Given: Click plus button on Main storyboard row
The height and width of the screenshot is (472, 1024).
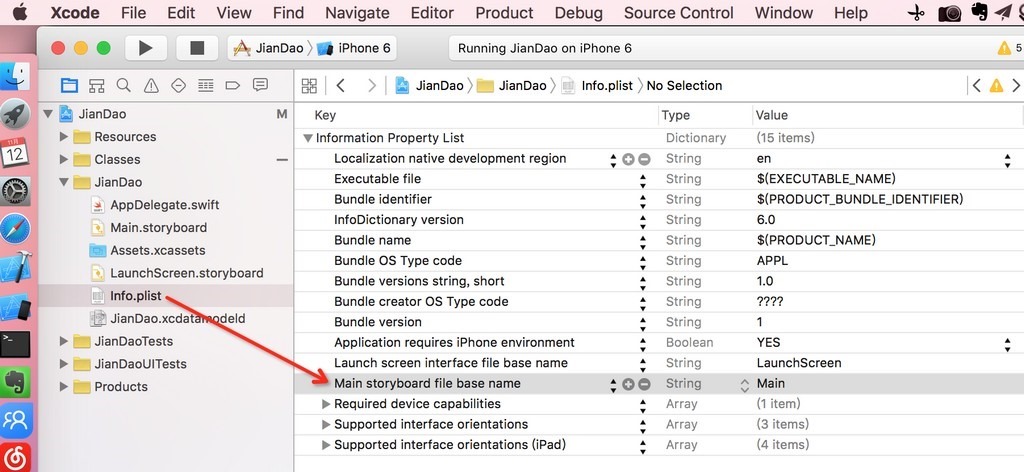Looking at the screenshot, I should (x=628, y=384).
